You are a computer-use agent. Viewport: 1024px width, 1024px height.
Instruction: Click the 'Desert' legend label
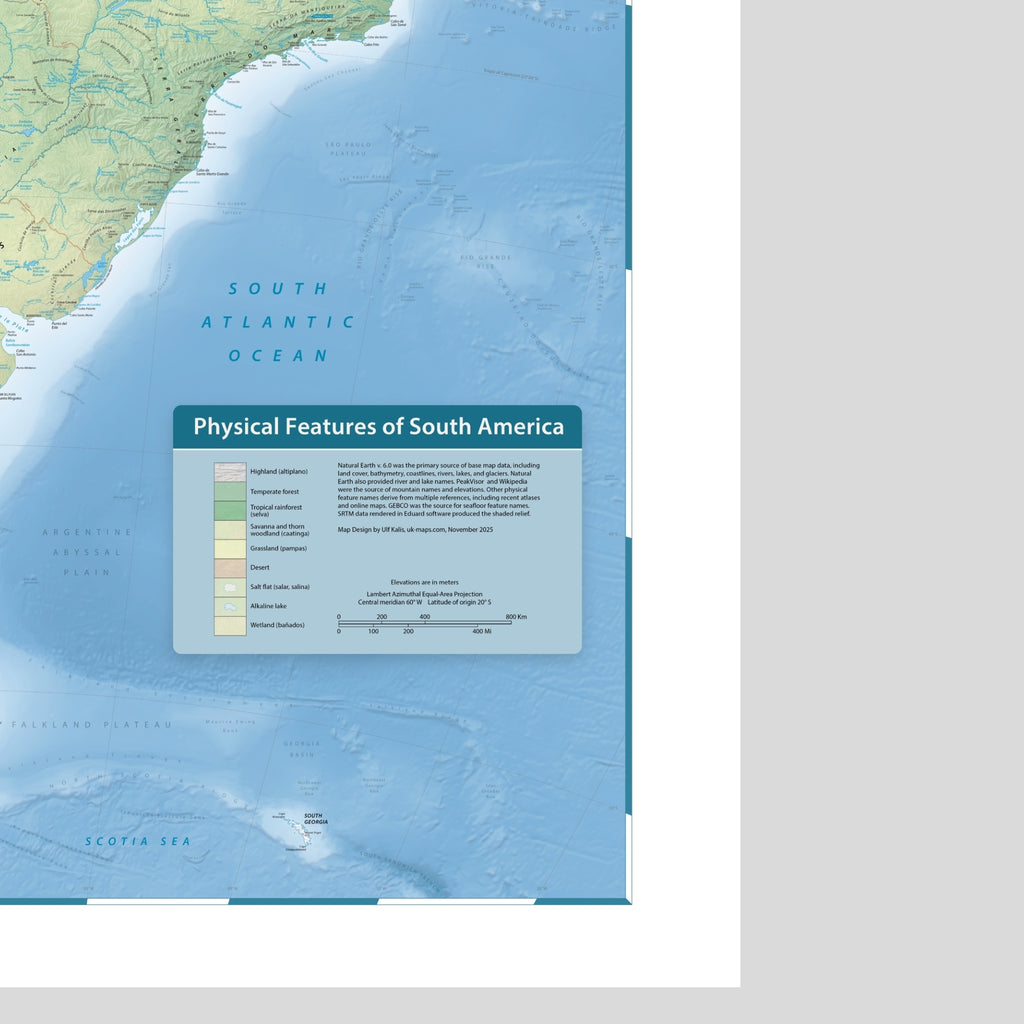(260, 568)
